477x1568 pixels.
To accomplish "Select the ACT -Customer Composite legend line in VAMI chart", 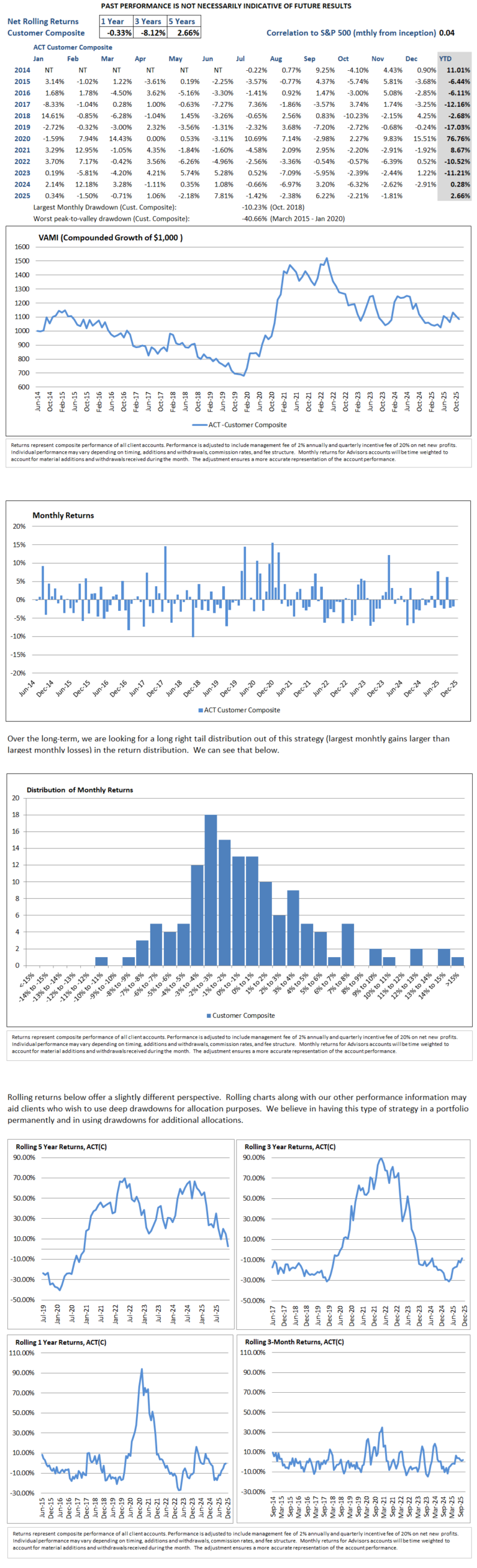I will tap(199, 425).
